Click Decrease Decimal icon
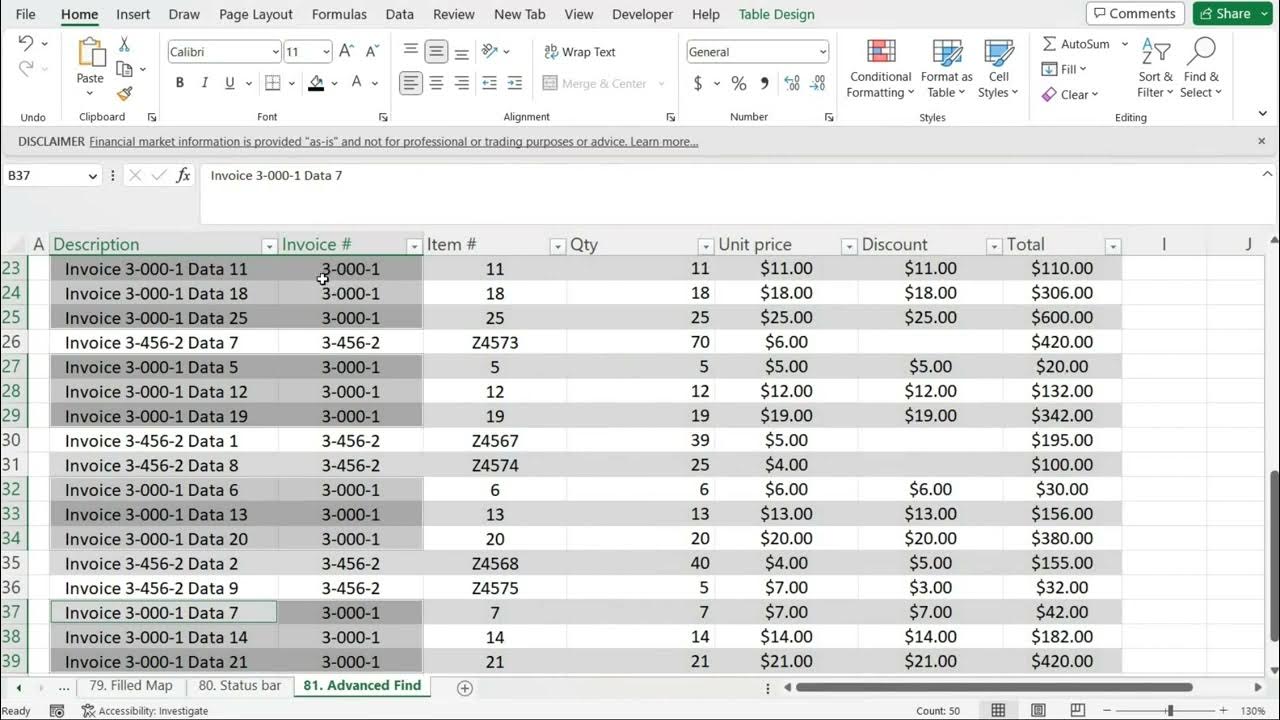This screenshot has width=1280, height=720. 816,83
